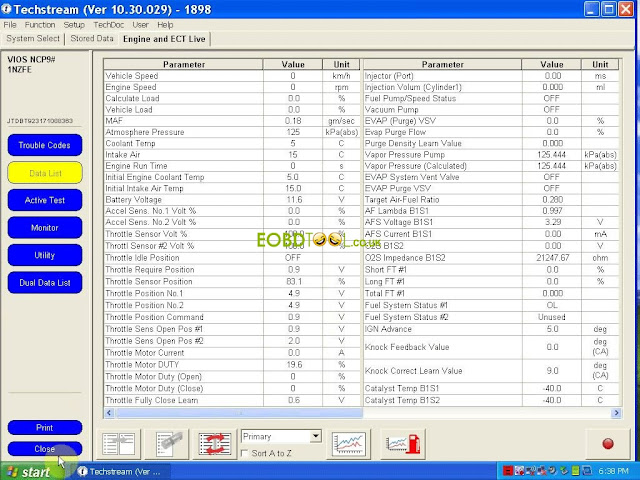Open the fuel pump graph icon
Image resolution: width=640 pixels, height=480 pixels.
click(x=403, y=444)
